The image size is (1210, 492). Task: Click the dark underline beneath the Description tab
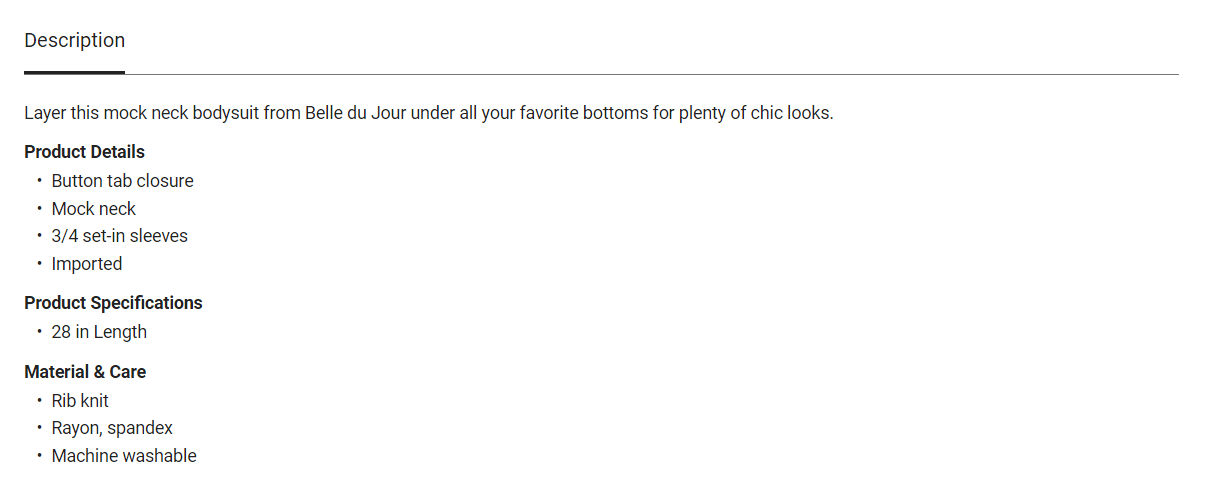75,72
